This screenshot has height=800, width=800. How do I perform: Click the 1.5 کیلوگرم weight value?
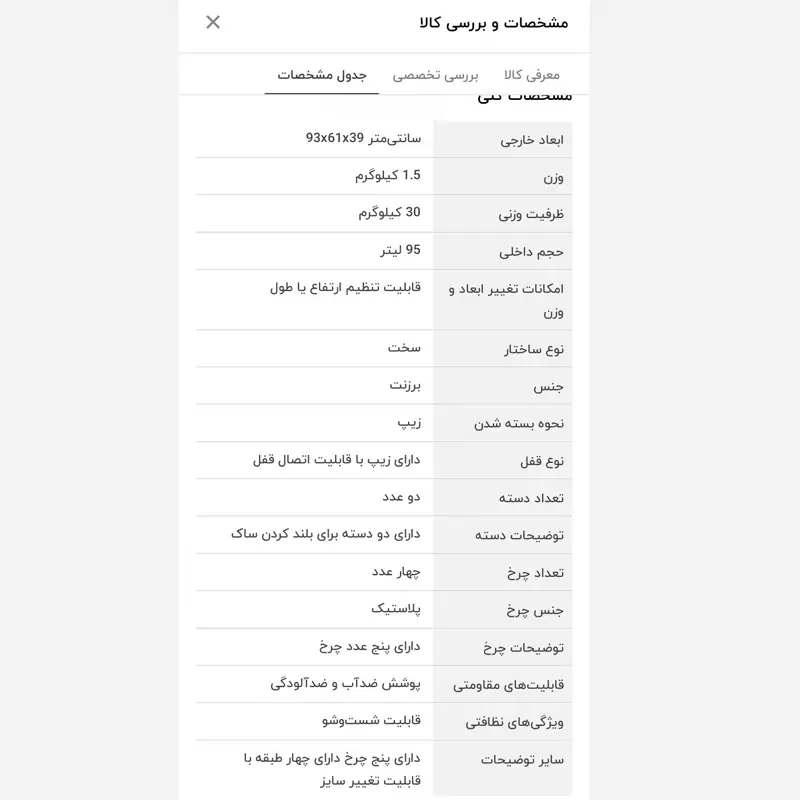[x=388, y=176]
